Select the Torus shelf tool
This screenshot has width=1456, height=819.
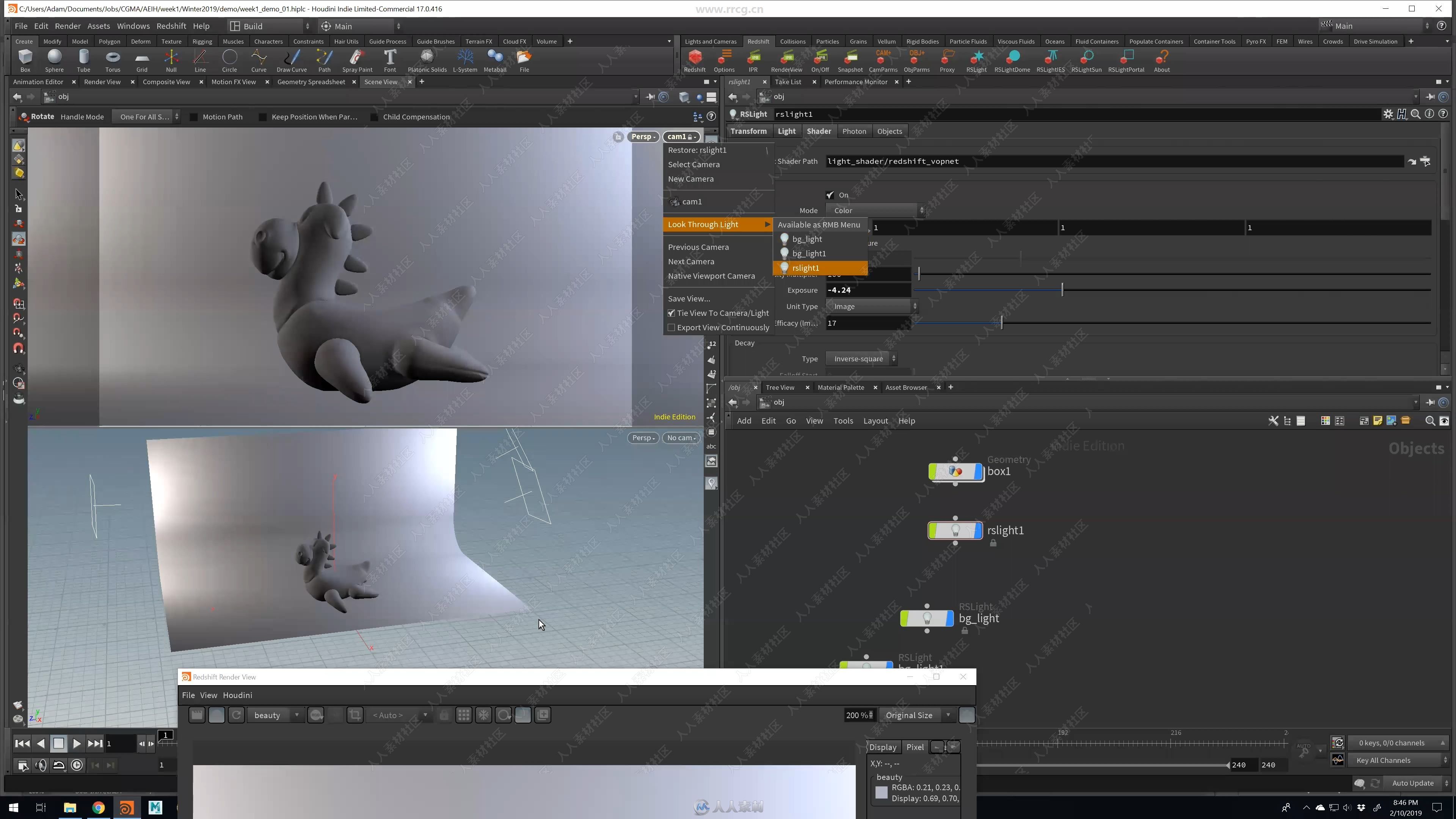click(113, 61)
